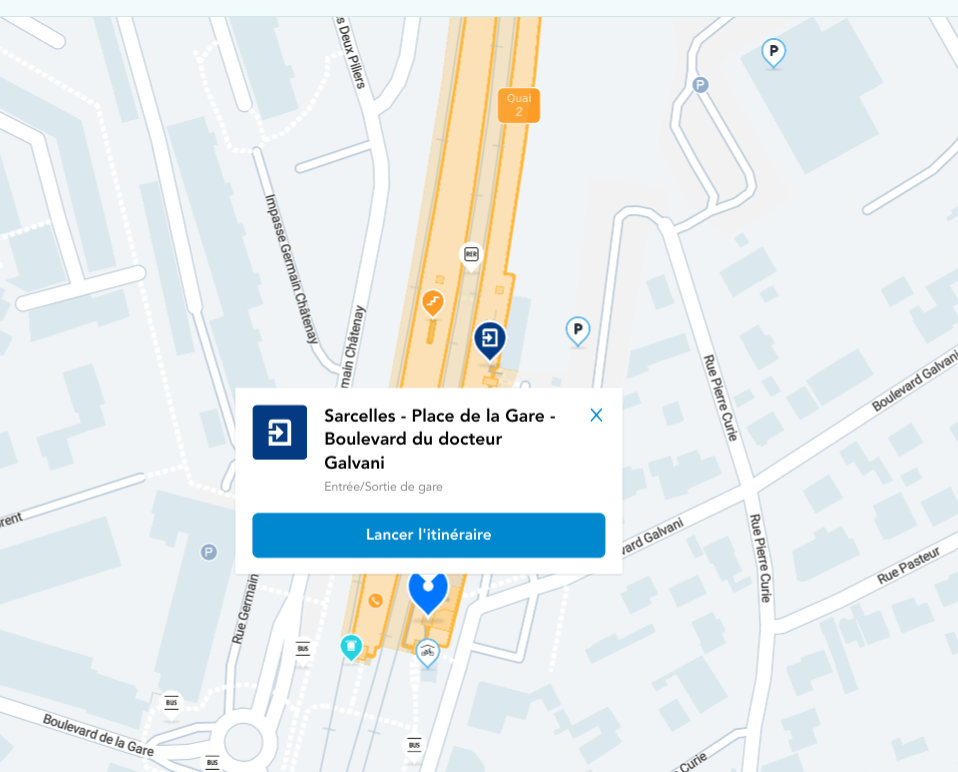This screenshot has width=958, height=772.
Task: Open the sheltered bicycle parking pin
Action: pyautogui.click(x=427, y=654)
